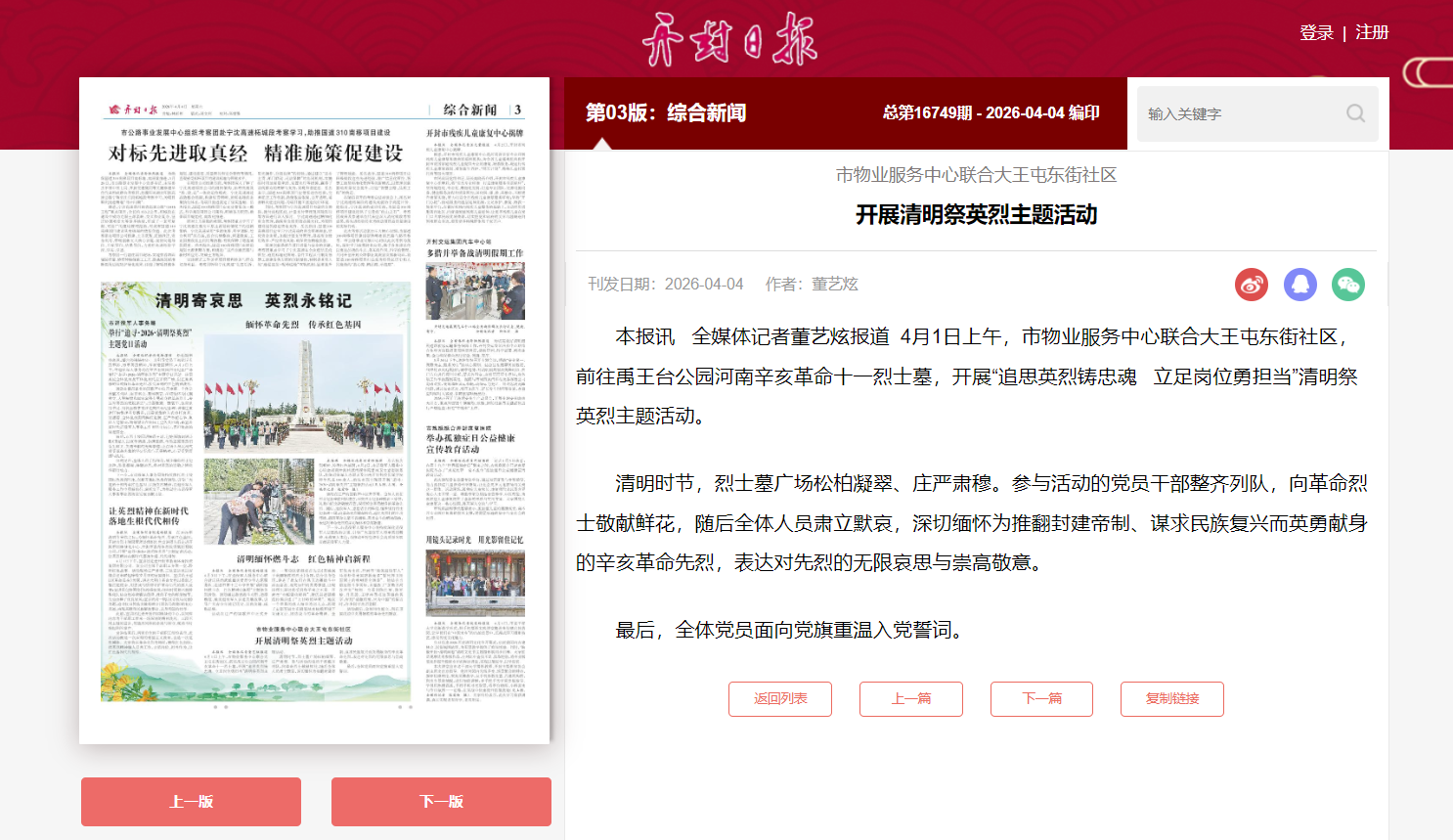
Task: Go to previous article with 上一篇
Action: [x=911, y=699]
